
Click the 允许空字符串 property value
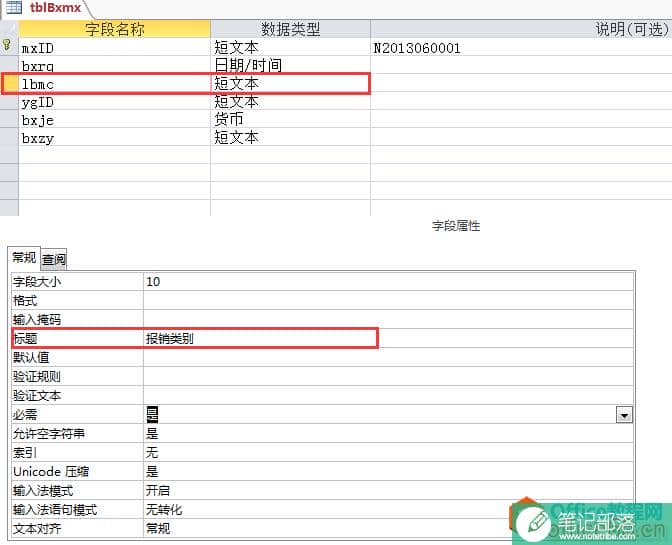click(x=388, y=433)
